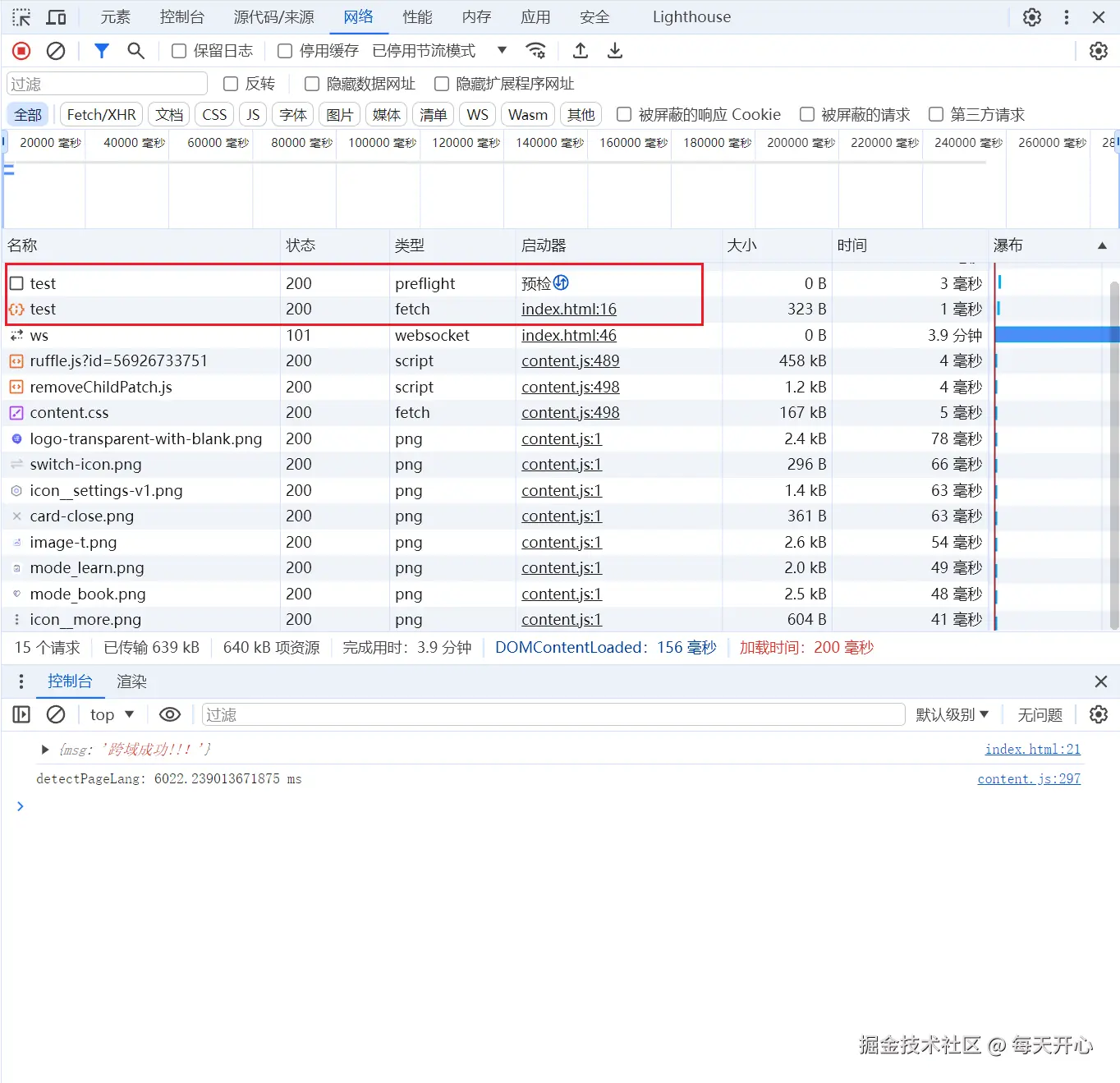Open the Lighthouse tab
The image size is (1120, 1083).
click(x=691, y=17)
